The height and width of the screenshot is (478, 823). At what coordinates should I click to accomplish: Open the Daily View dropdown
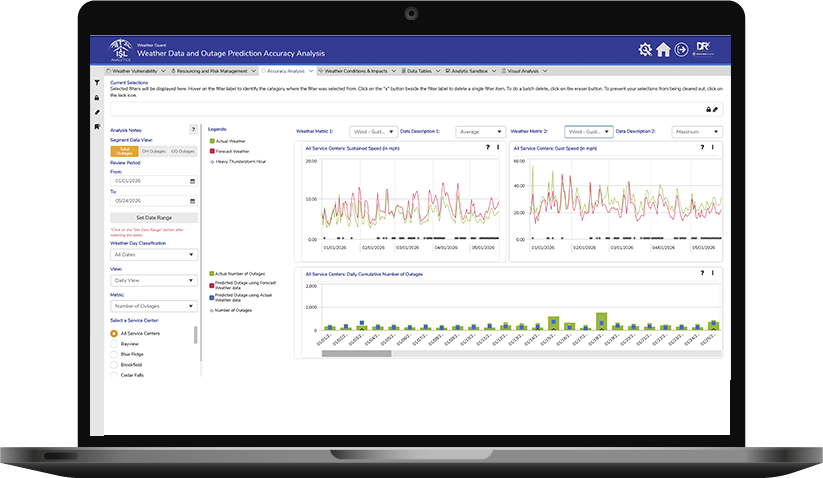154,280
